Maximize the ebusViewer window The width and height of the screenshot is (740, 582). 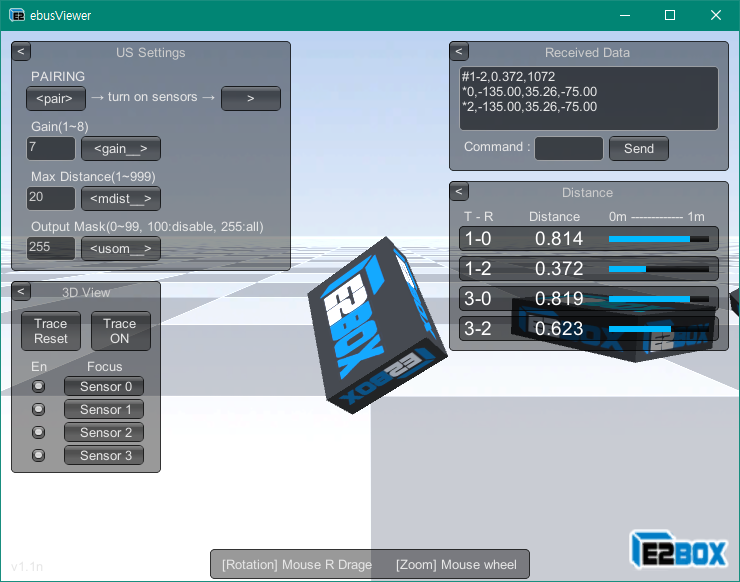point(670,15)
